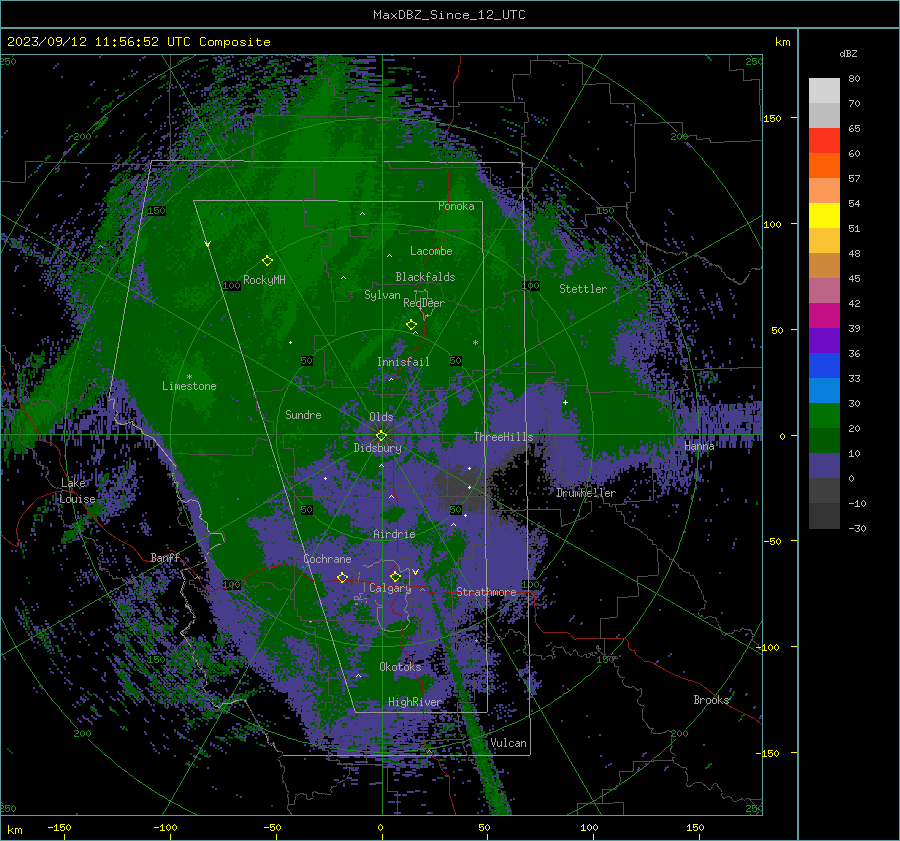This screenshot has width=900, height=841.
Task: Click the Cochrane label
Action: (327, 559)
